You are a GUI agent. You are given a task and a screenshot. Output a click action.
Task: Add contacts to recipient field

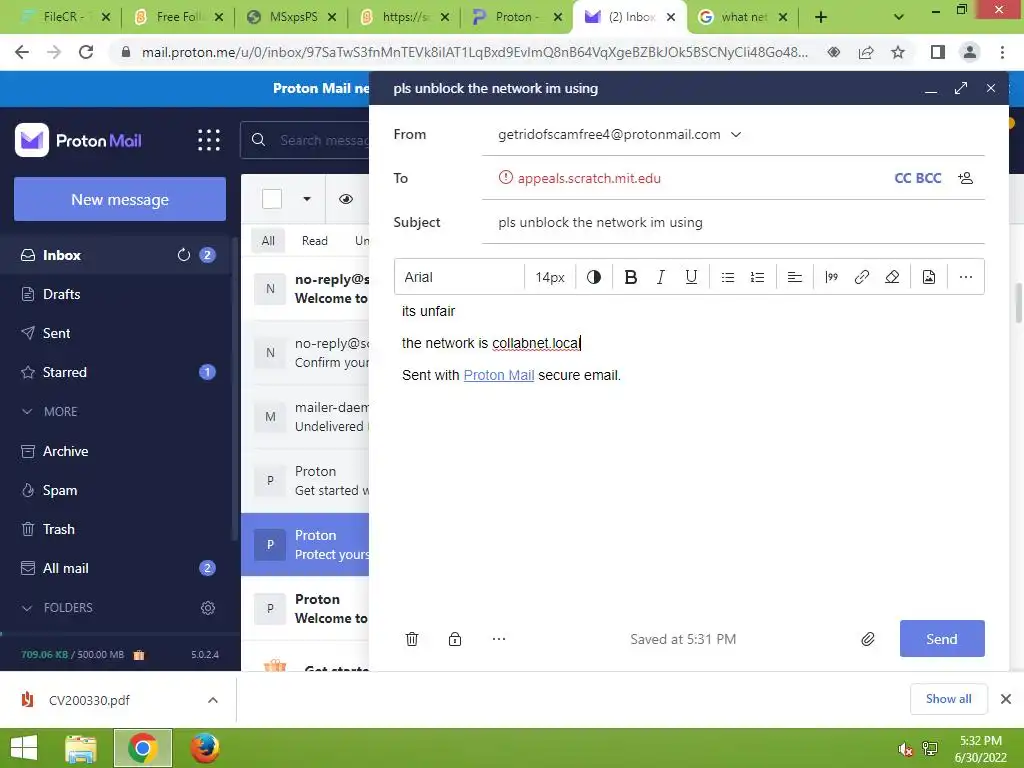coord(965,178)
